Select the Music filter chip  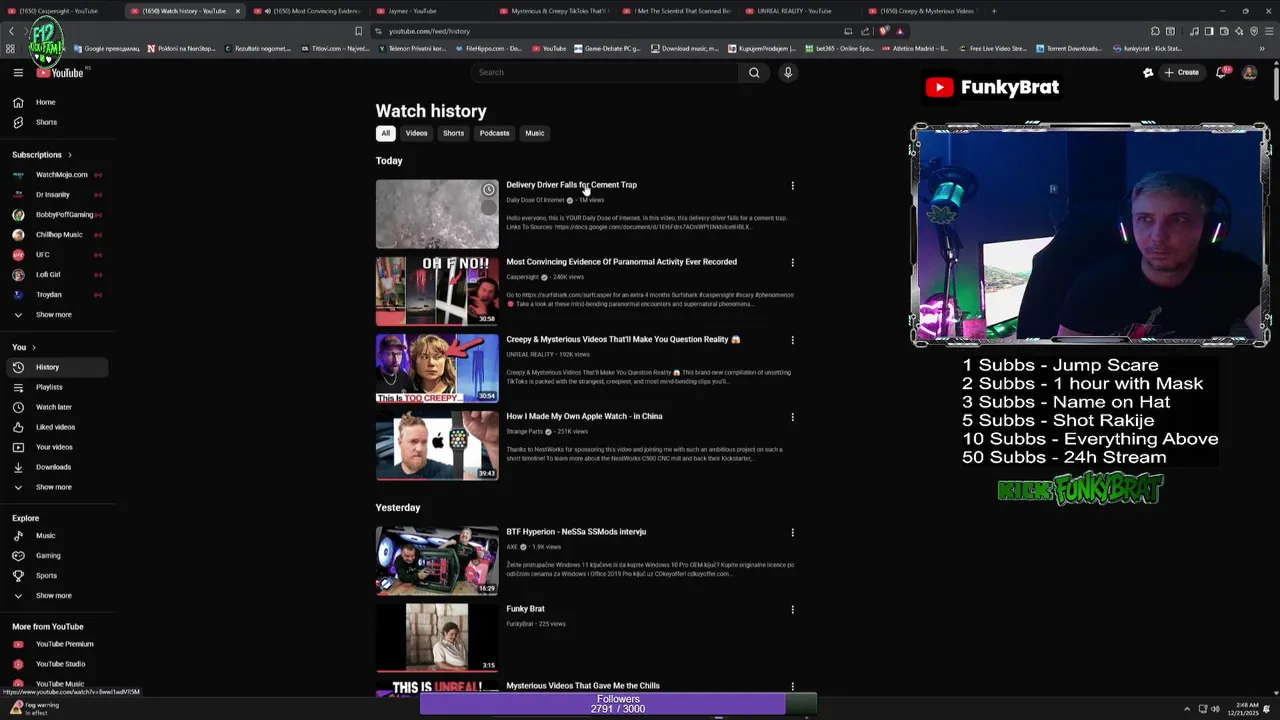(535, 133)
